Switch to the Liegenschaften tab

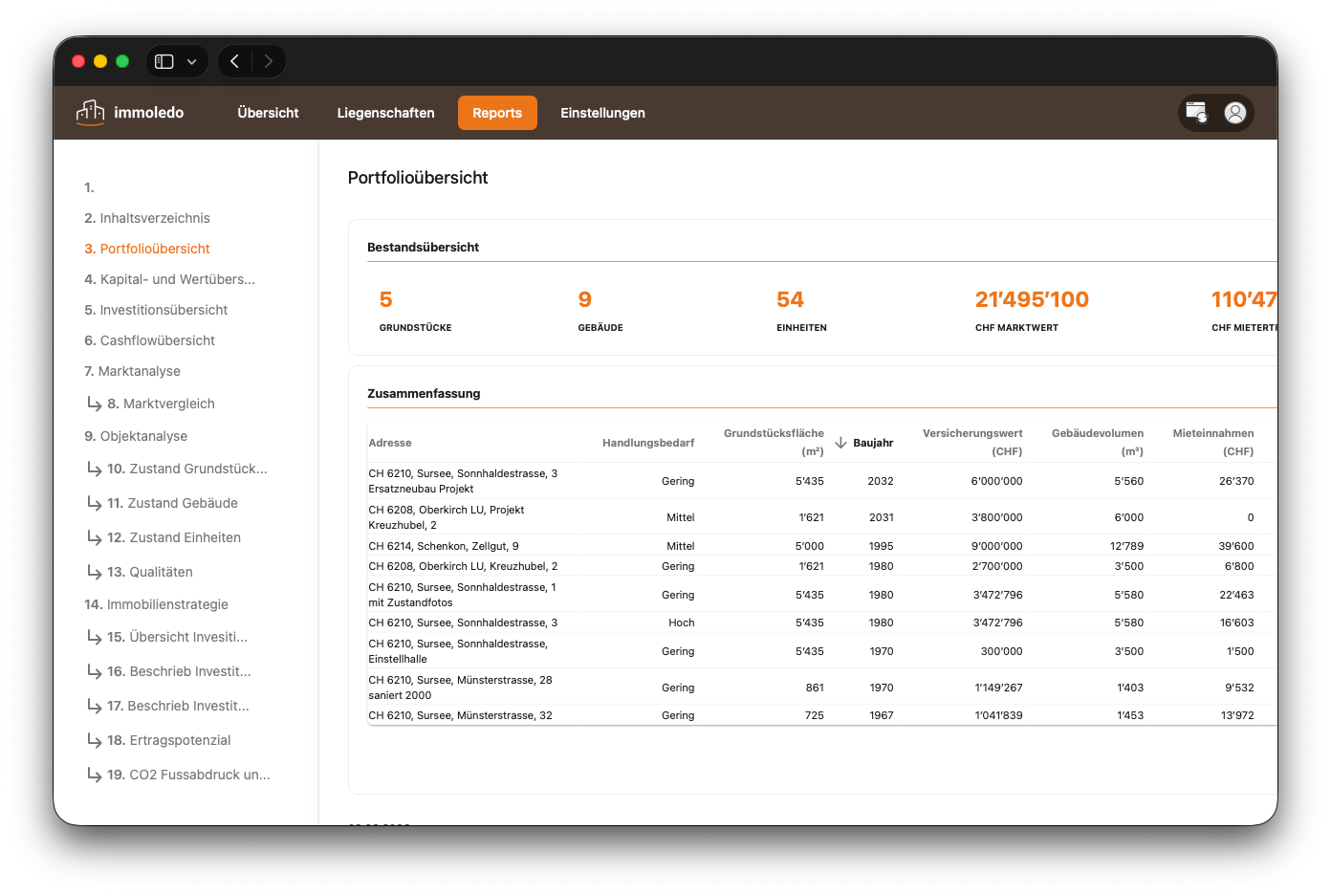pos(385,113)
